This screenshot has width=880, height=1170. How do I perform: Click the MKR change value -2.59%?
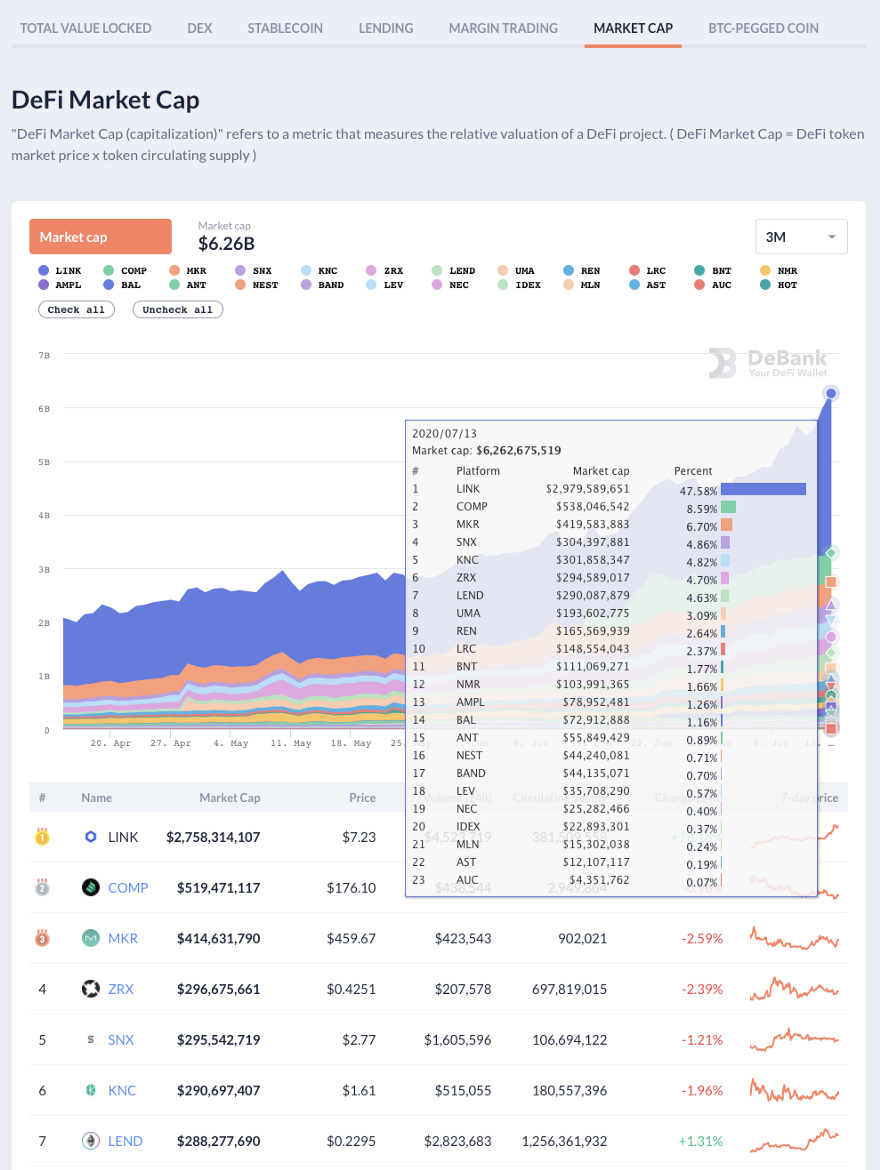point(702,939)
